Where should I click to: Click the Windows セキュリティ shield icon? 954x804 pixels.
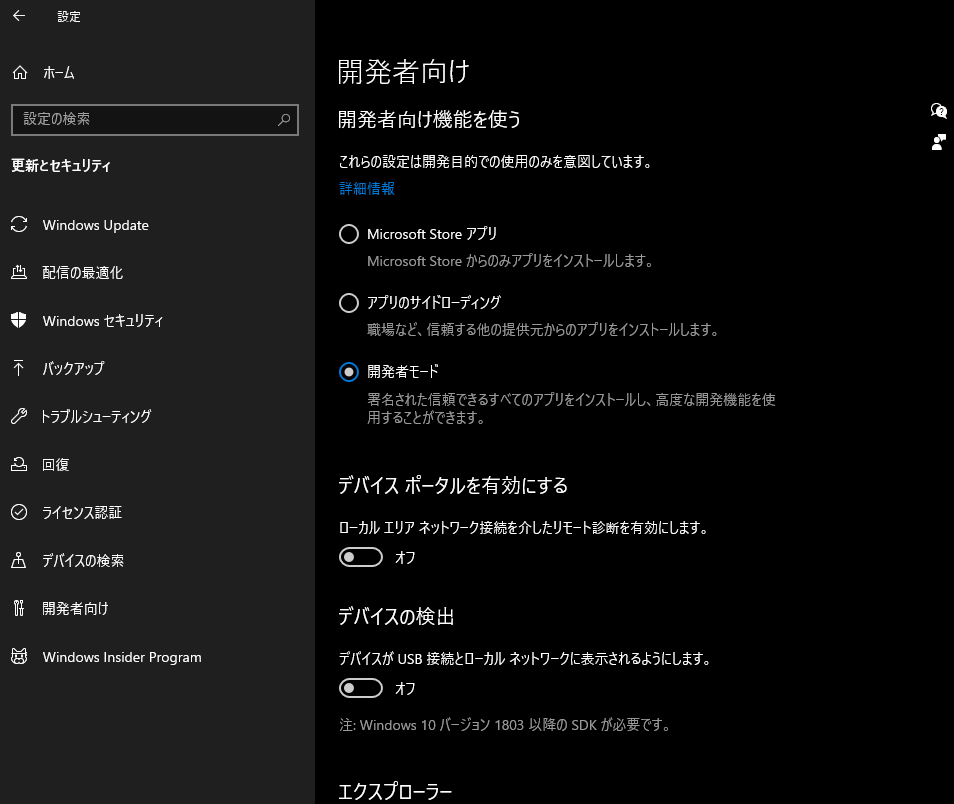tap(19, 320)
